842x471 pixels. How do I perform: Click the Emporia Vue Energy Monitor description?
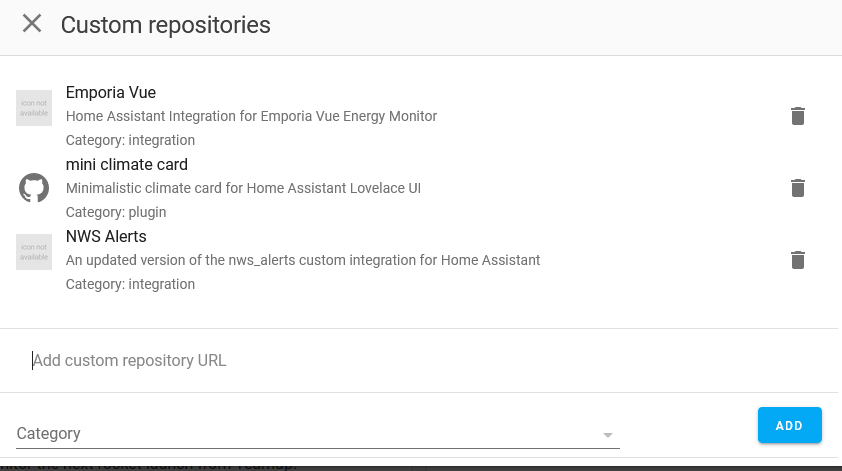point(251,116)
